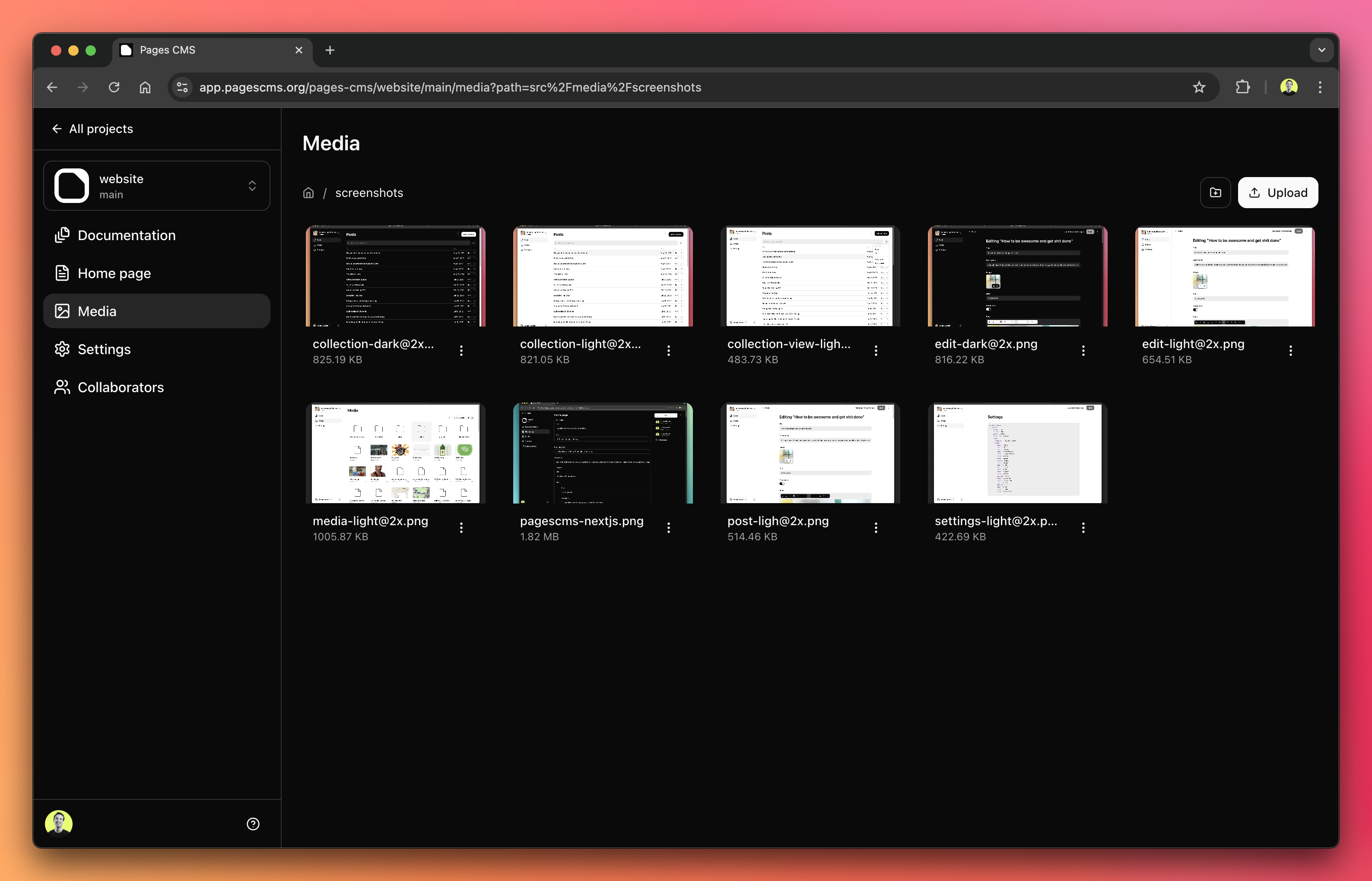
Task: Open Collaborators in sidebar
Action: tap(120, 387)
